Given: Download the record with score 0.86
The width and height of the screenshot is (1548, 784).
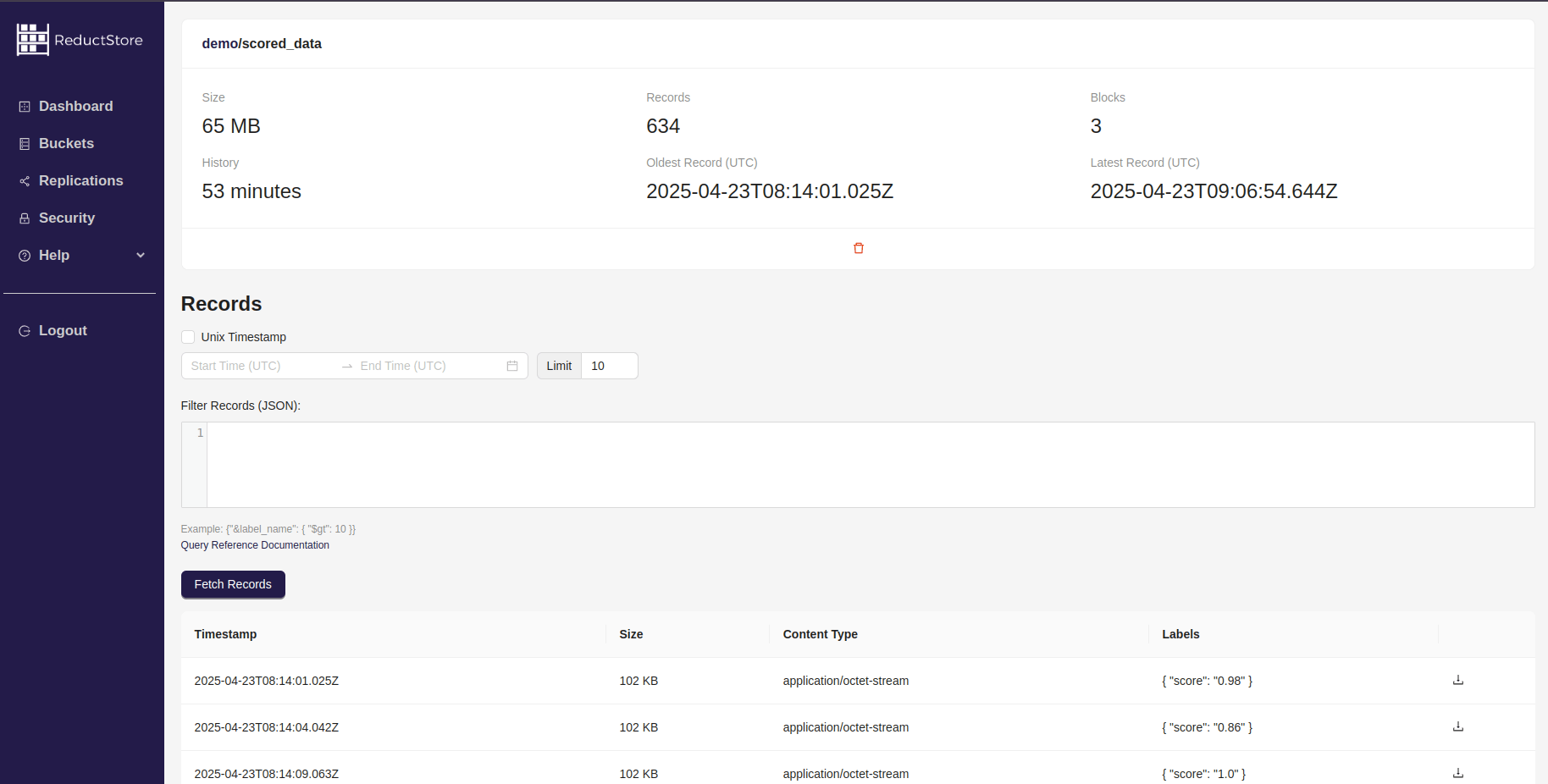Looking at the screenshot, I should pos(1457,726).
